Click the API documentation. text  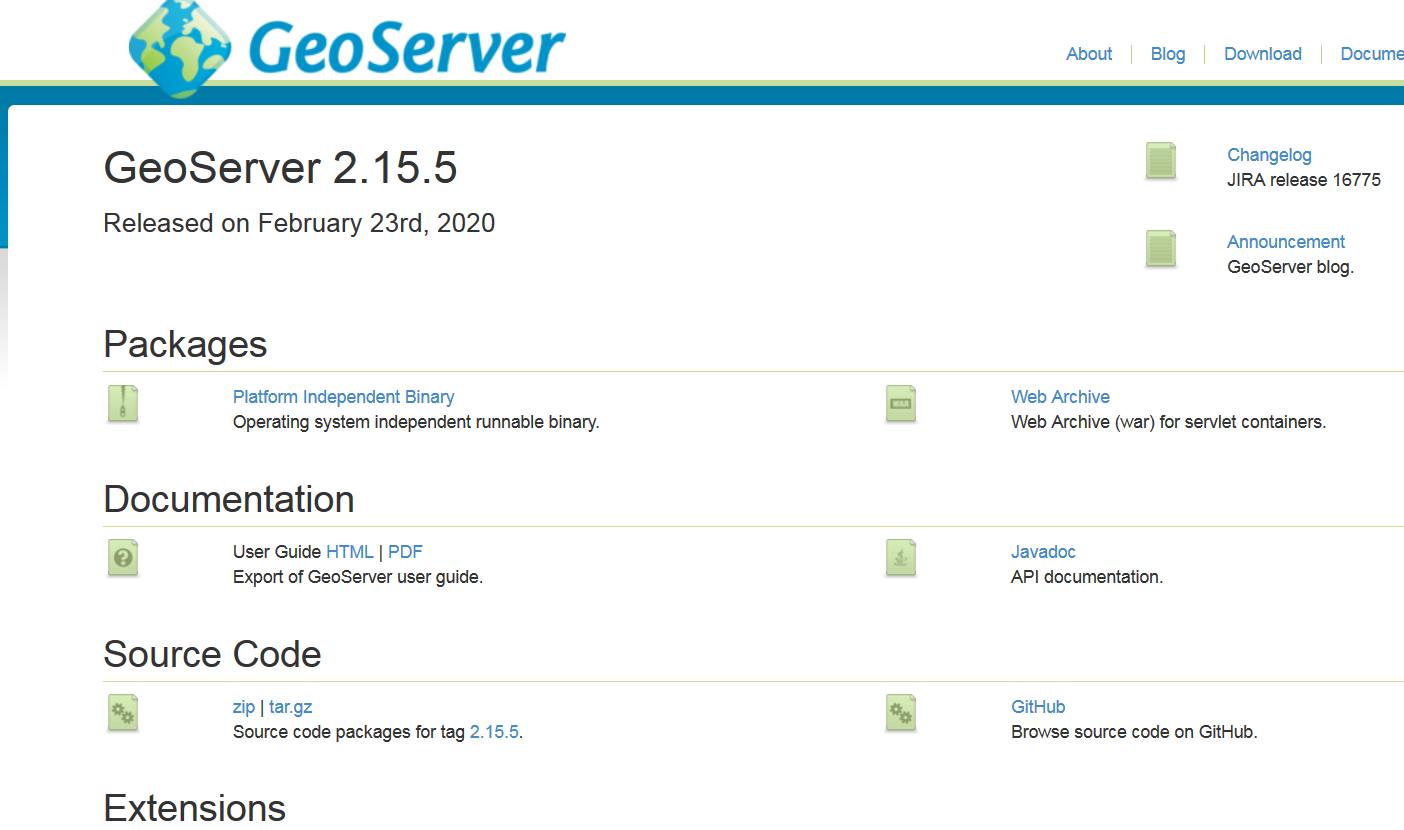point(1087,577)
